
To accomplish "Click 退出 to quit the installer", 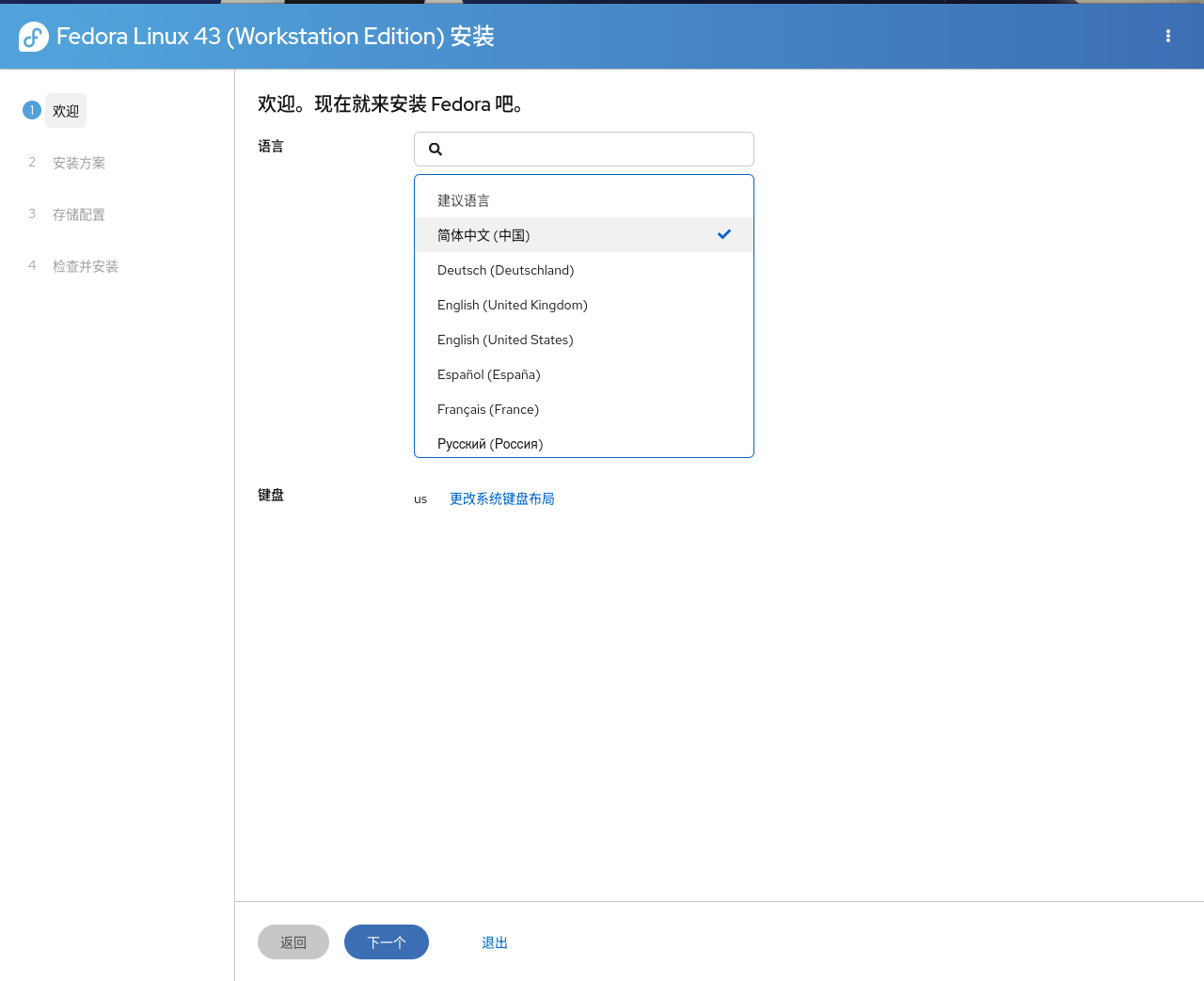I will pos(494,942).
